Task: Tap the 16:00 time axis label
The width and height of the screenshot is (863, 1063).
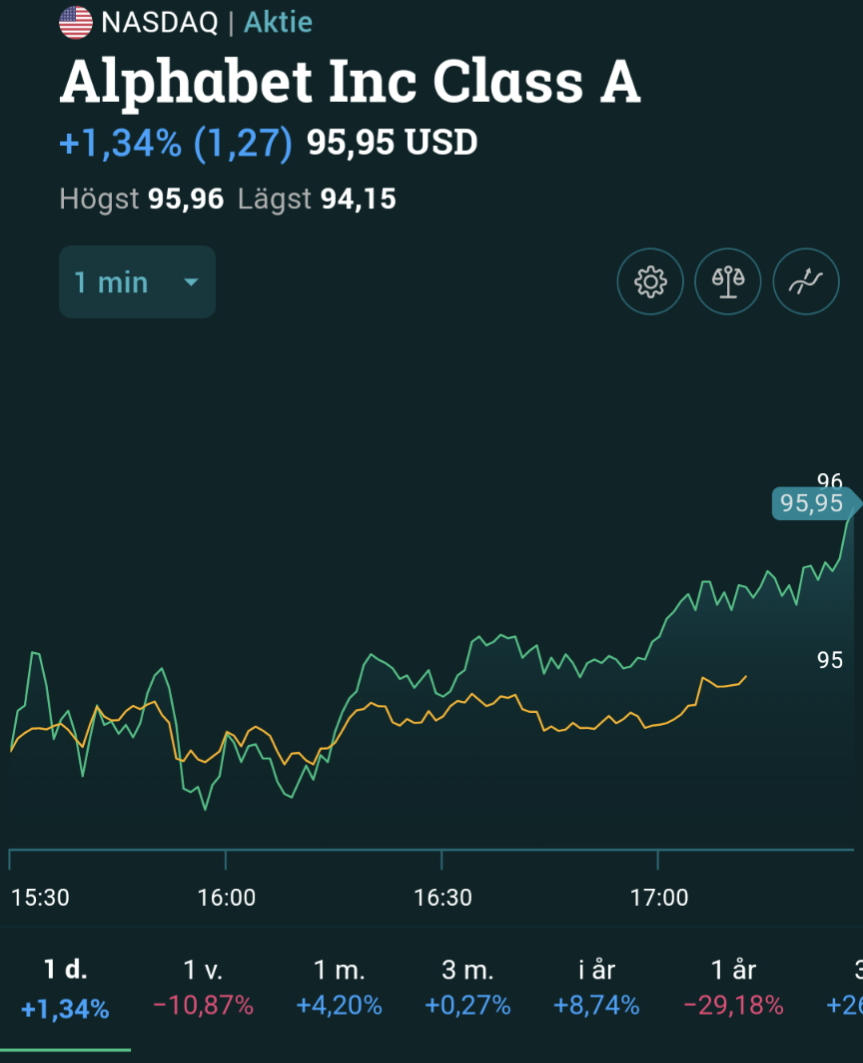Action: (227, 897)
